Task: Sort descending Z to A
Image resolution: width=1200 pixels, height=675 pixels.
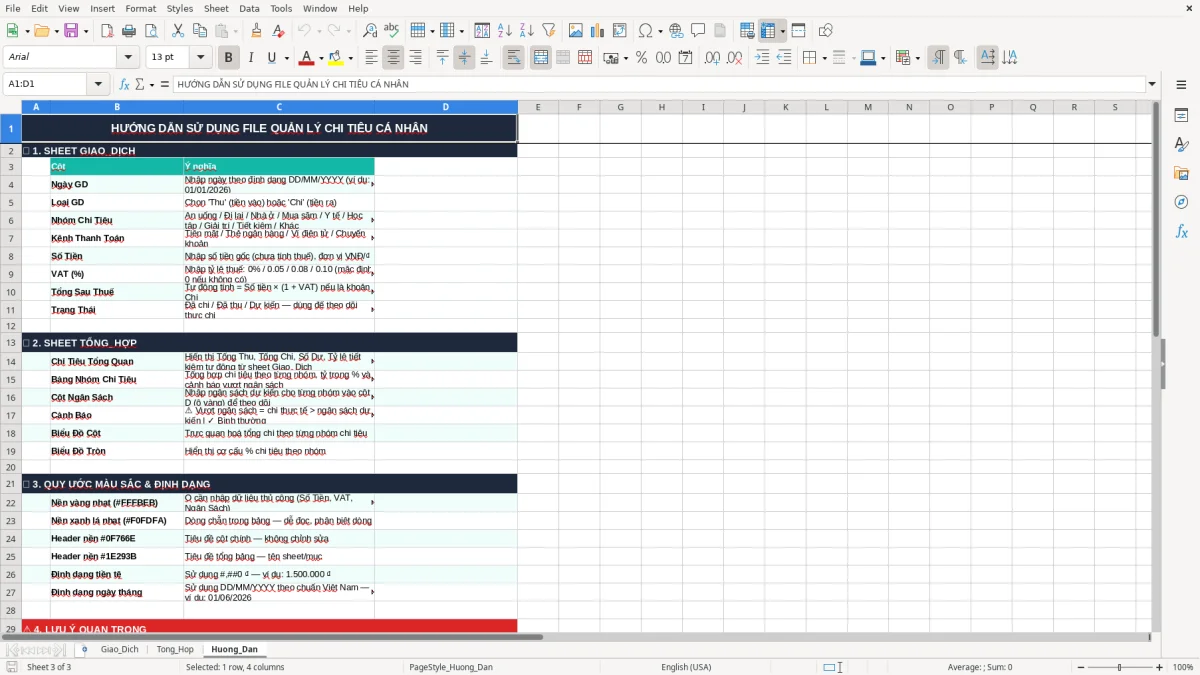Action: tap(526, 31)
